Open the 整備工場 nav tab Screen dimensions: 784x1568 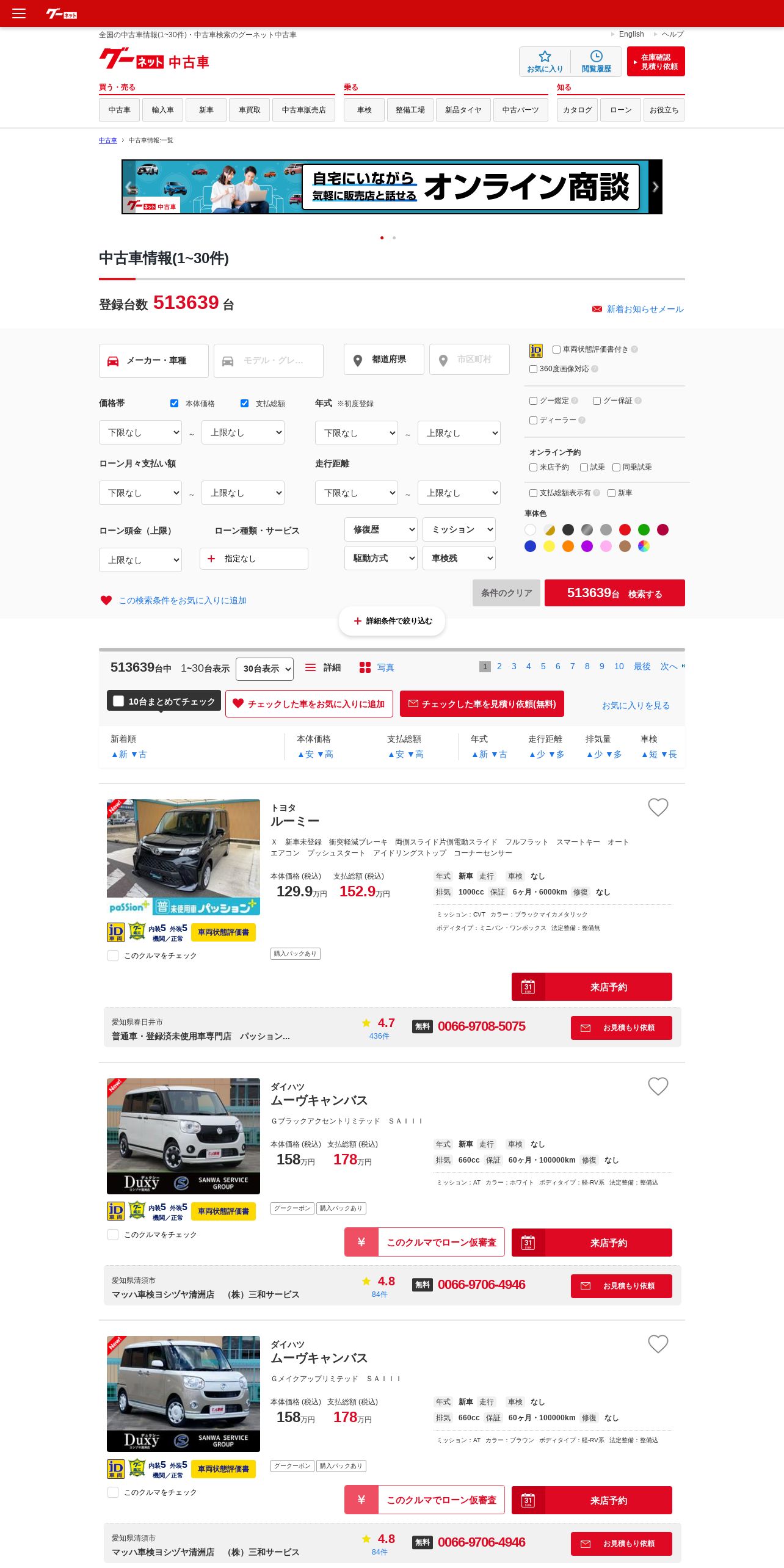(x=410, y=110)
